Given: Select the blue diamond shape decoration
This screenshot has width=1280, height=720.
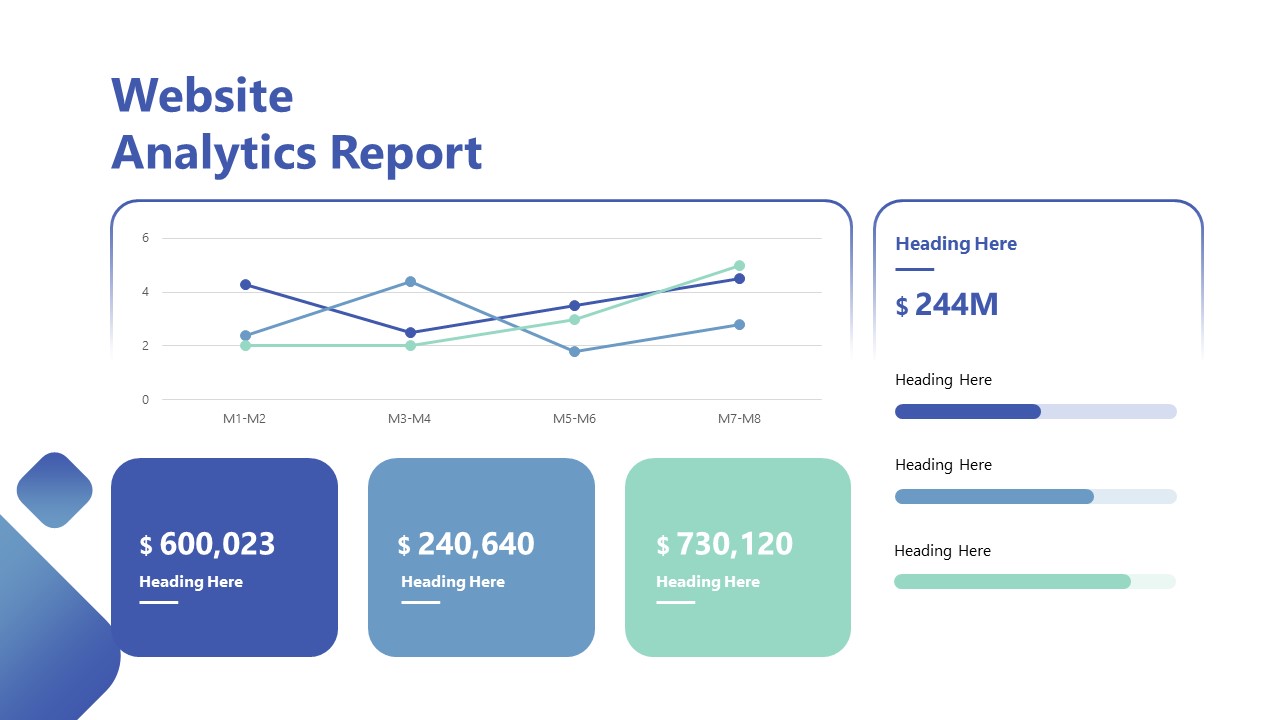Looking at the screenshot, I should tap(55, 489).
